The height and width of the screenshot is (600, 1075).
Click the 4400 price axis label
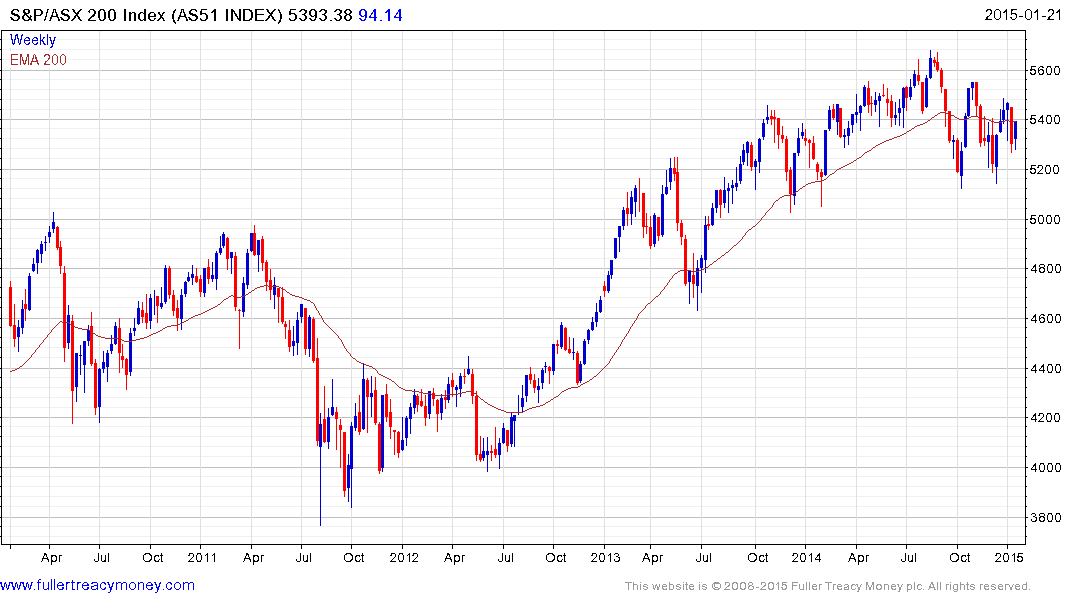click(1044, 368)
